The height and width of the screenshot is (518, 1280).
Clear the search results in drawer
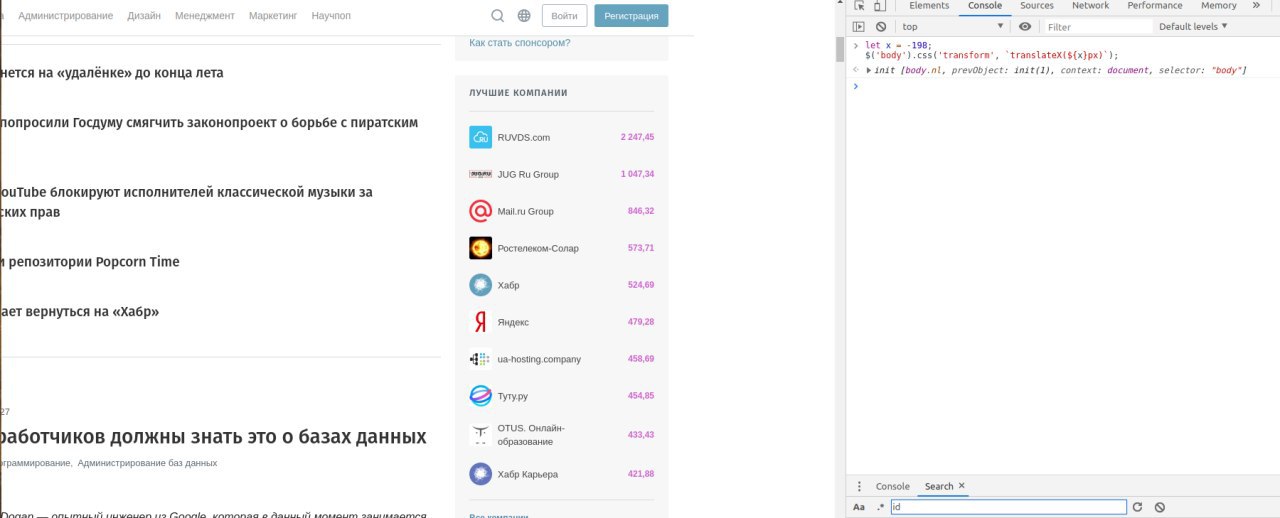tap(1160, 507)
